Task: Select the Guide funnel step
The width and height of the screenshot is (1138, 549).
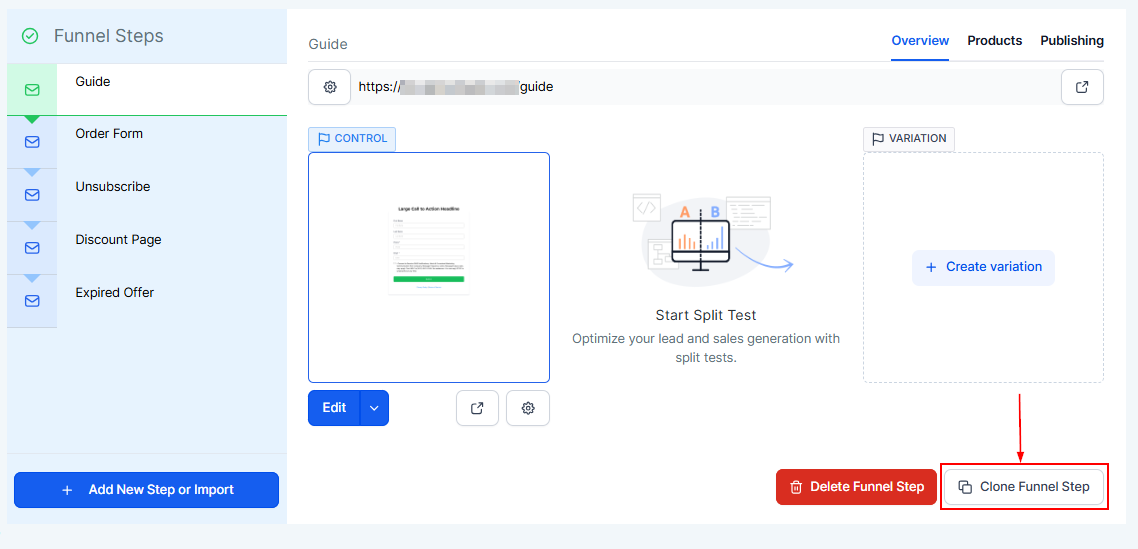Action: click(147, 89)
